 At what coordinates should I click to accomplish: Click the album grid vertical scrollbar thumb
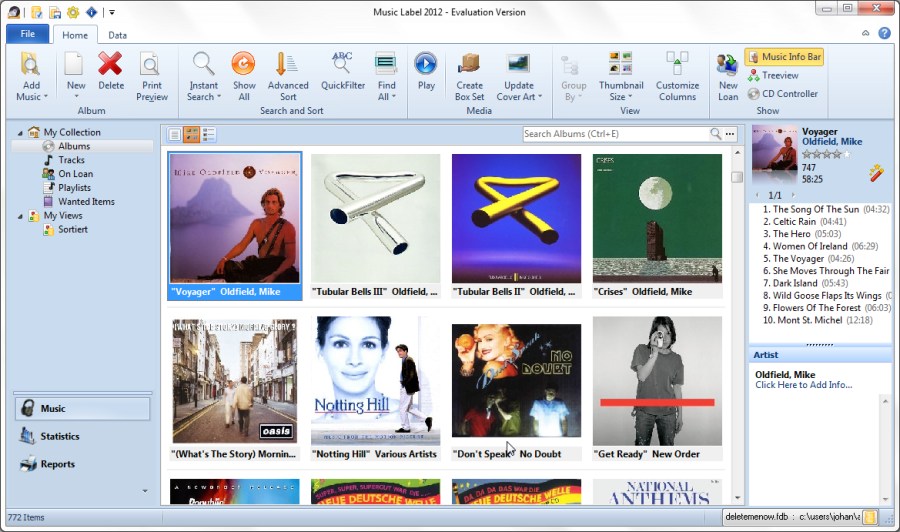point(737,177)
